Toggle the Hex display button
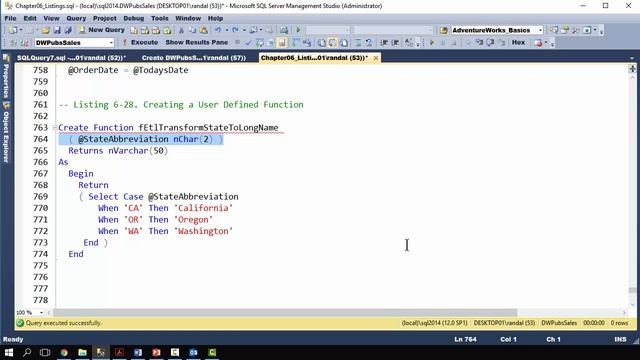 518,42
